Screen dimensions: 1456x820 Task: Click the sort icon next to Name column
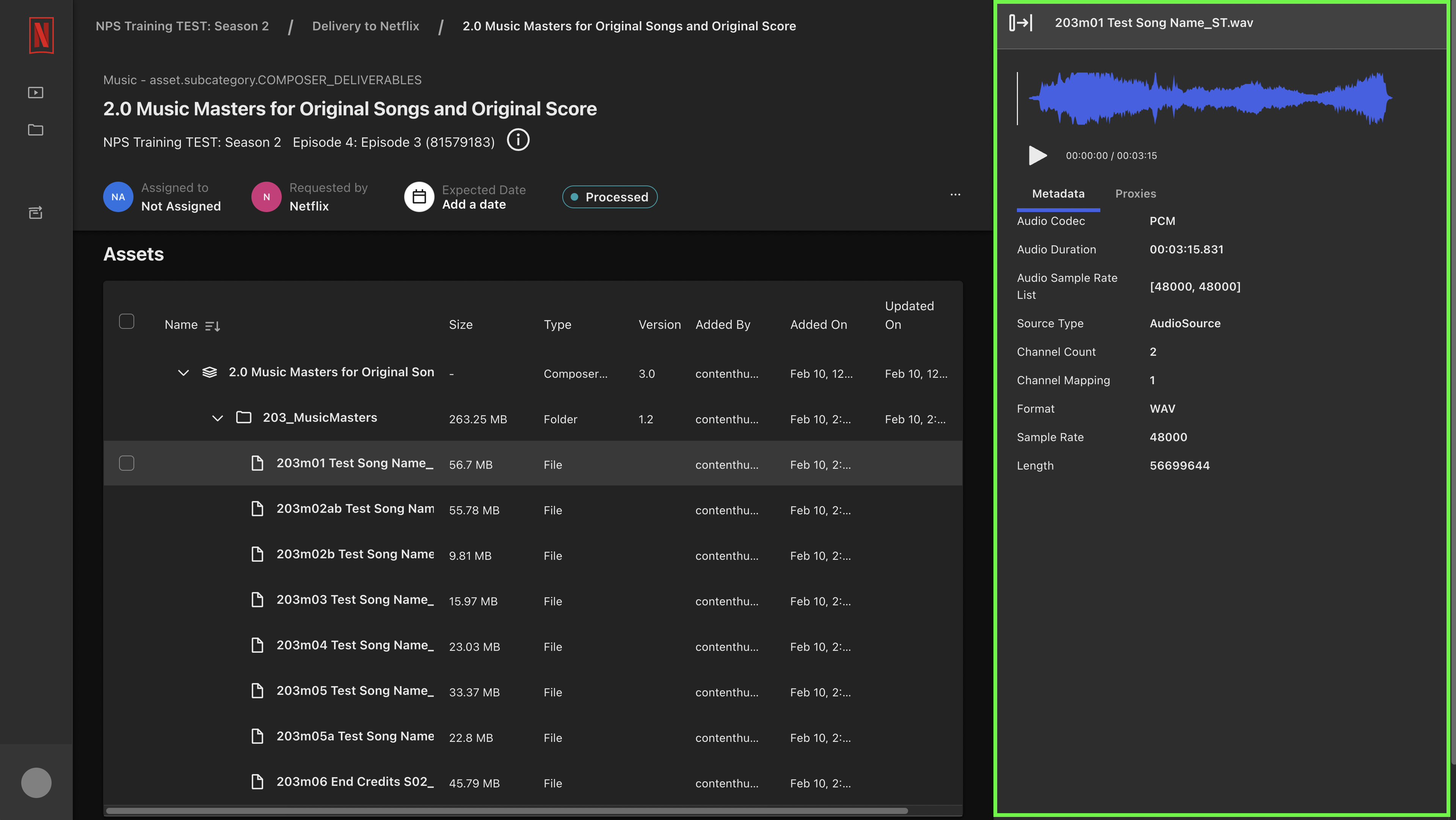point(212,326)
